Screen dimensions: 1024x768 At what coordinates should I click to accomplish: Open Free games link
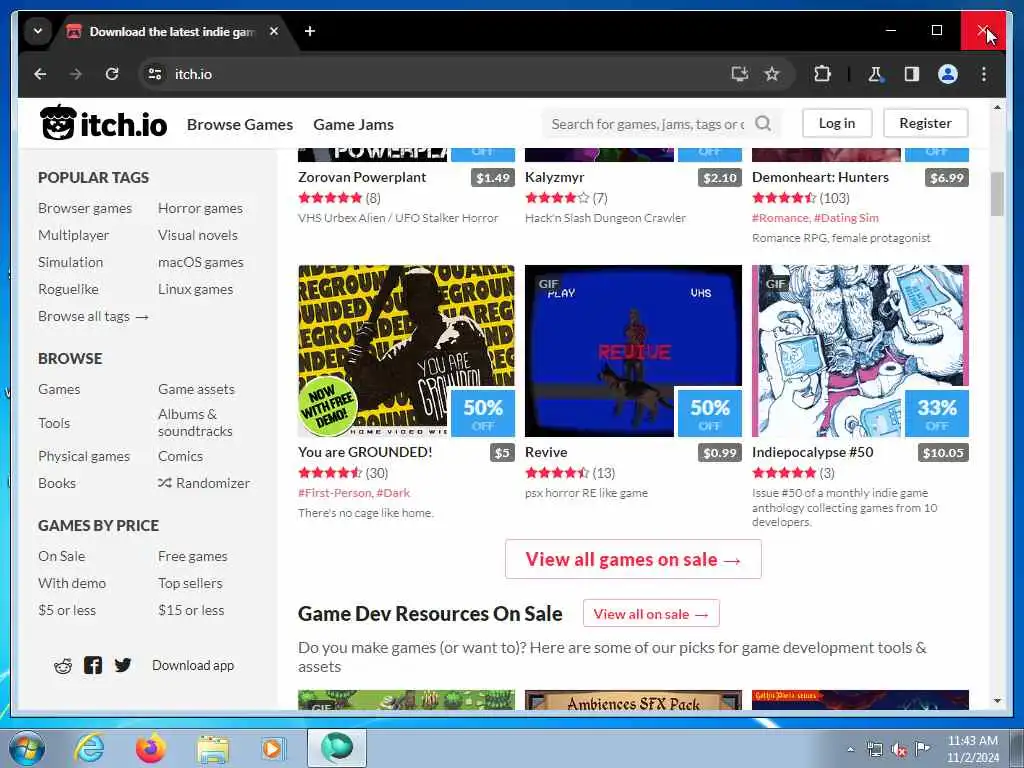tap(193, 556)
